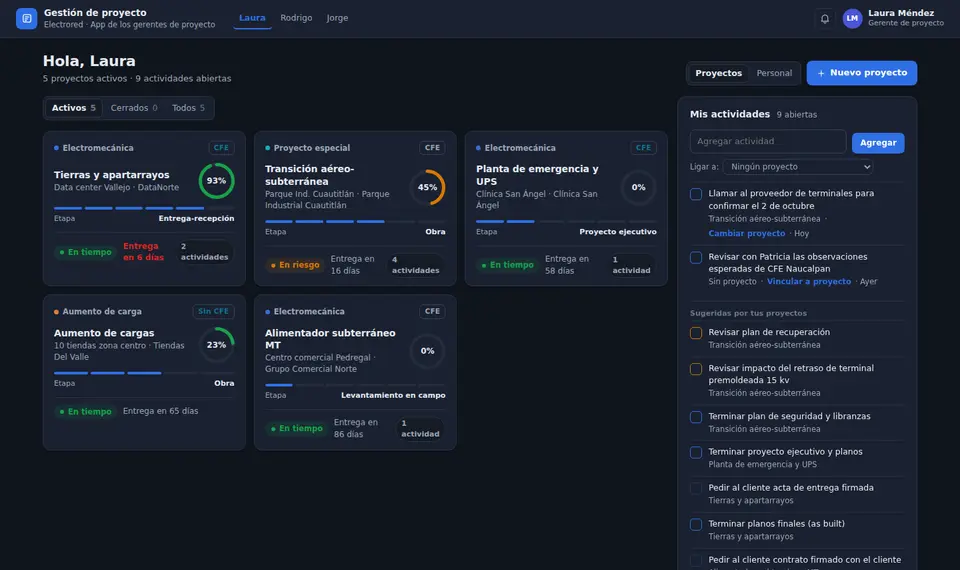This screenshot has width=960, height=570.
Task: Focus the 'Agregar actividad' input field
Action: [x=768, y=141]
